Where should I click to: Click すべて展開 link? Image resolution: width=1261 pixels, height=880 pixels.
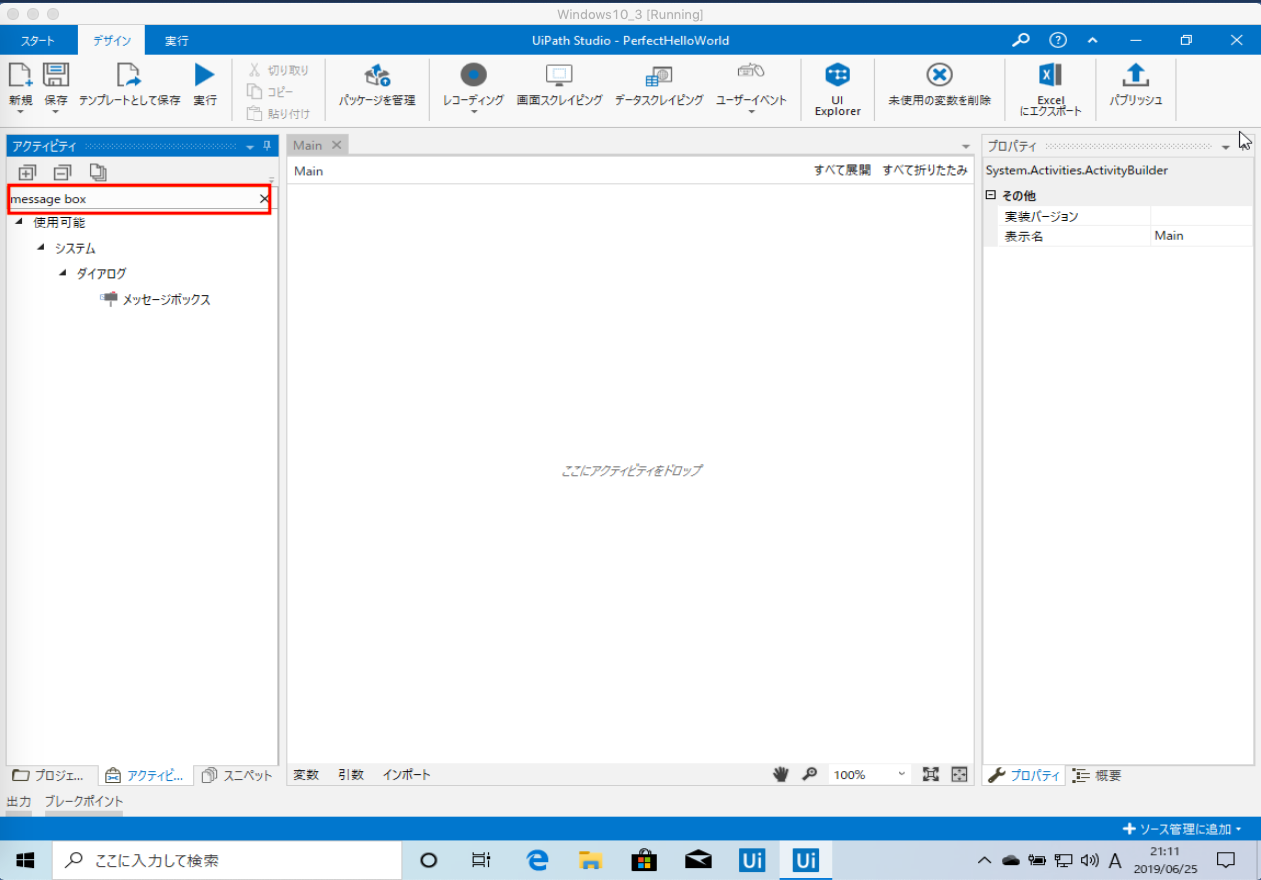tap(842, 170)
